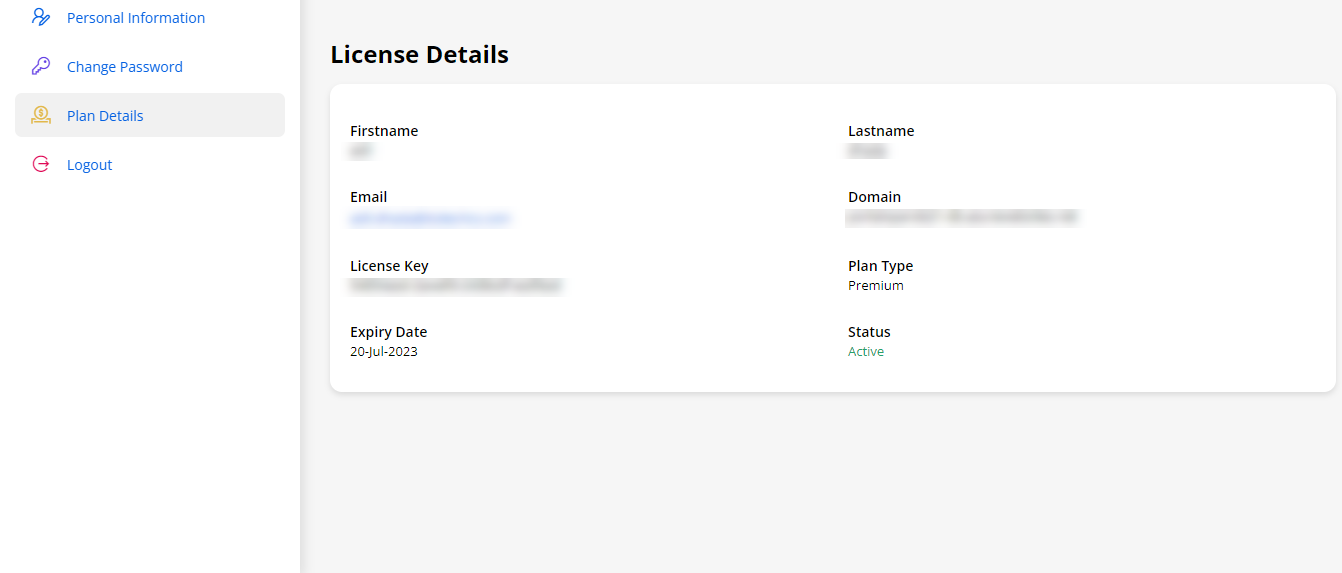Select the Premium plan type value
Image resolution: width=1342 pixels, height=573 pixels.
click(x=876, y=286)
